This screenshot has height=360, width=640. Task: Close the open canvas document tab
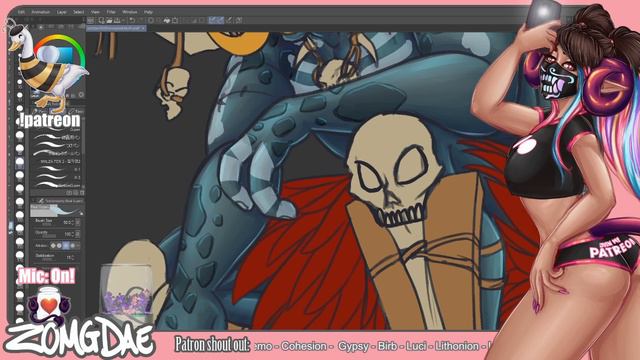point(143,28)
